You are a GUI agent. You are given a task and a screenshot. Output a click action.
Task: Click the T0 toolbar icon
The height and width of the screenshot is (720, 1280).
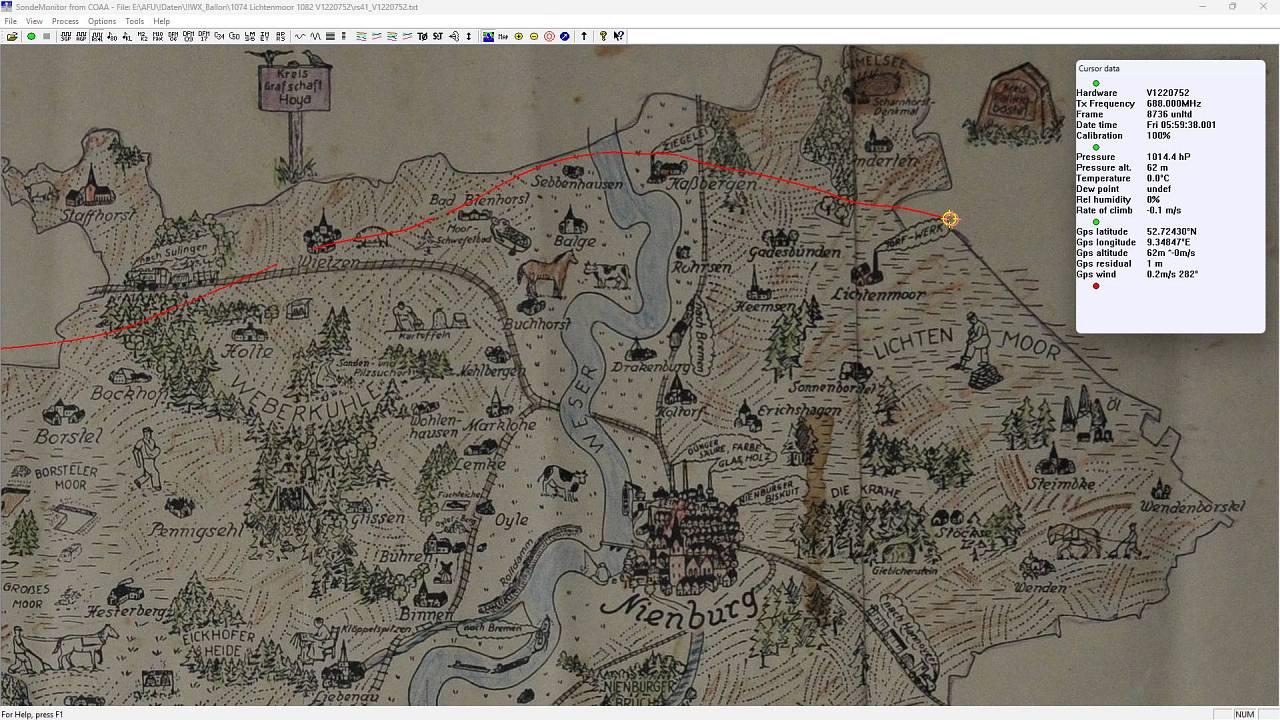tap(423, 36)
